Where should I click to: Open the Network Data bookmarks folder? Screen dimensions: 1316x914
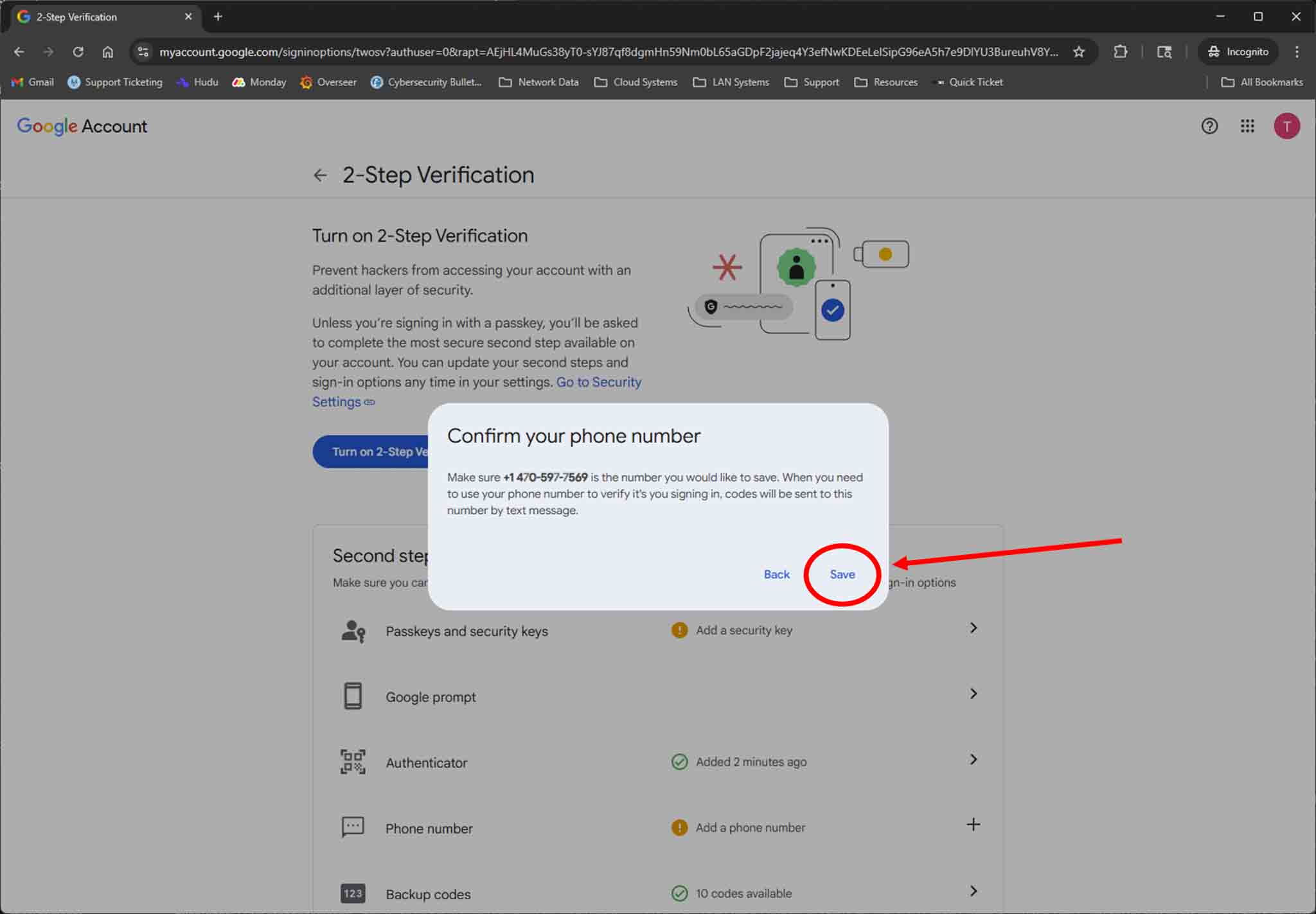pos(538,82)
